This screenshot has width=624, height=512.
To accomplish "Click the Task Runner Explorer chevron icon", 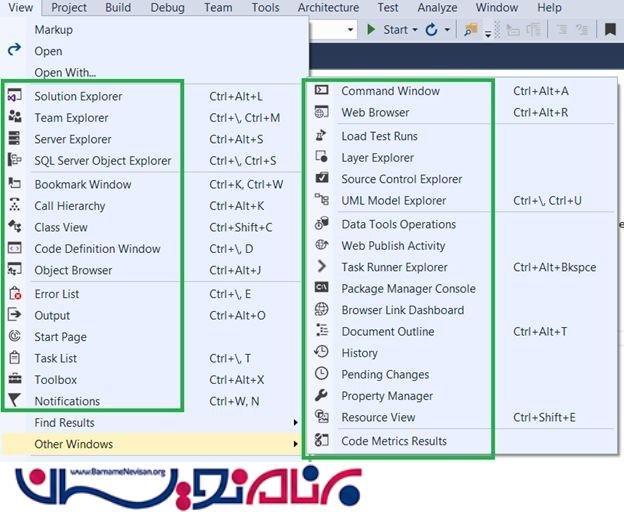I will [322, 266].
